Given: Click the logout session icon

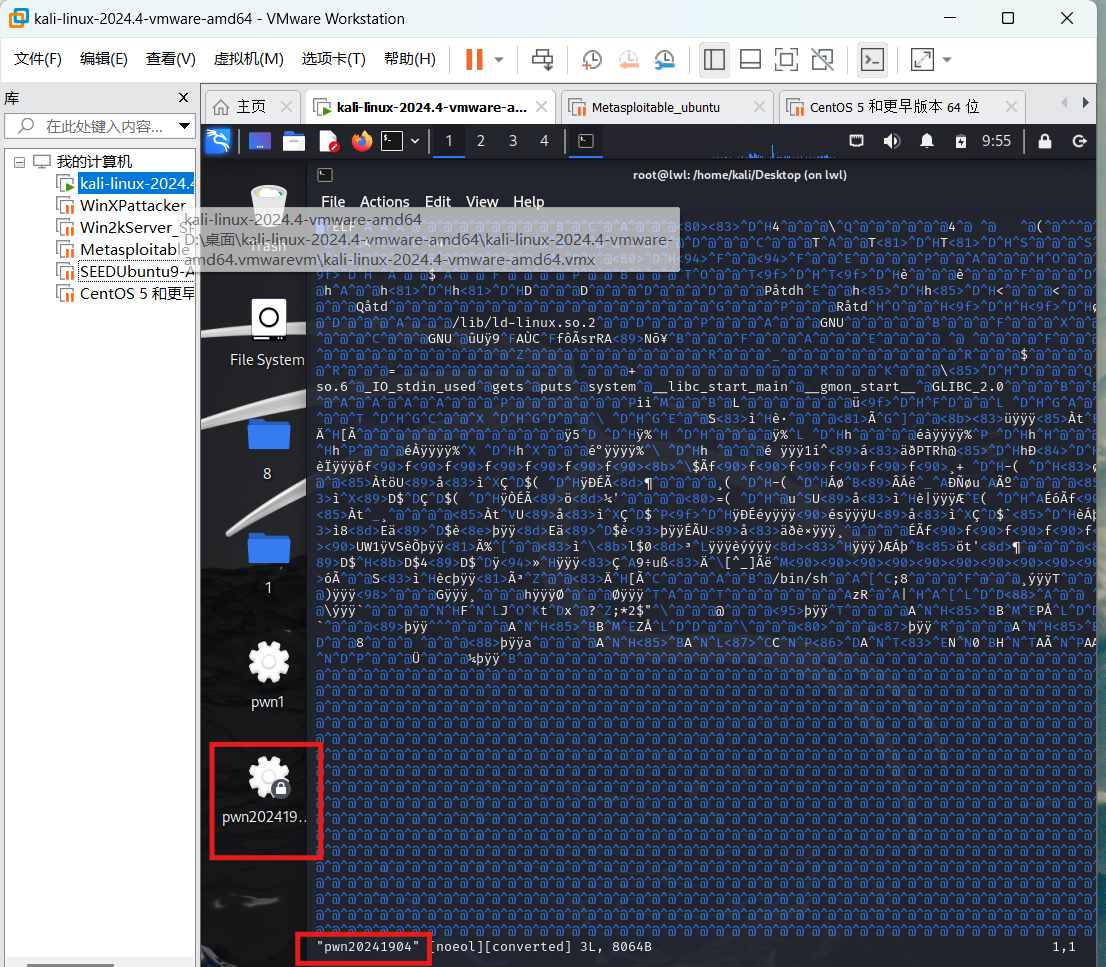Looking at the screenshot, I should point(1079,141).
